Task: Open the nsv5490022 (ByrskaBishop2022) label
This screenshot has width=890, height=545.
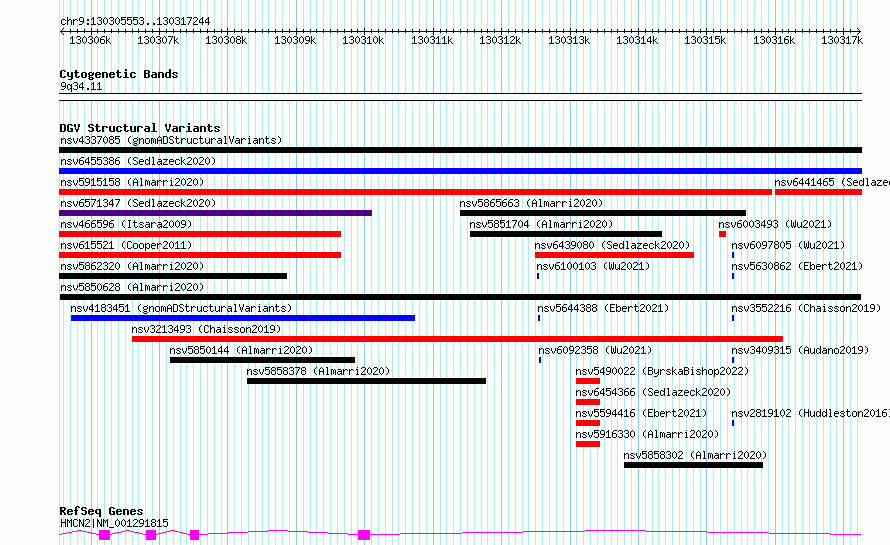Action: [x=662, y=371]
